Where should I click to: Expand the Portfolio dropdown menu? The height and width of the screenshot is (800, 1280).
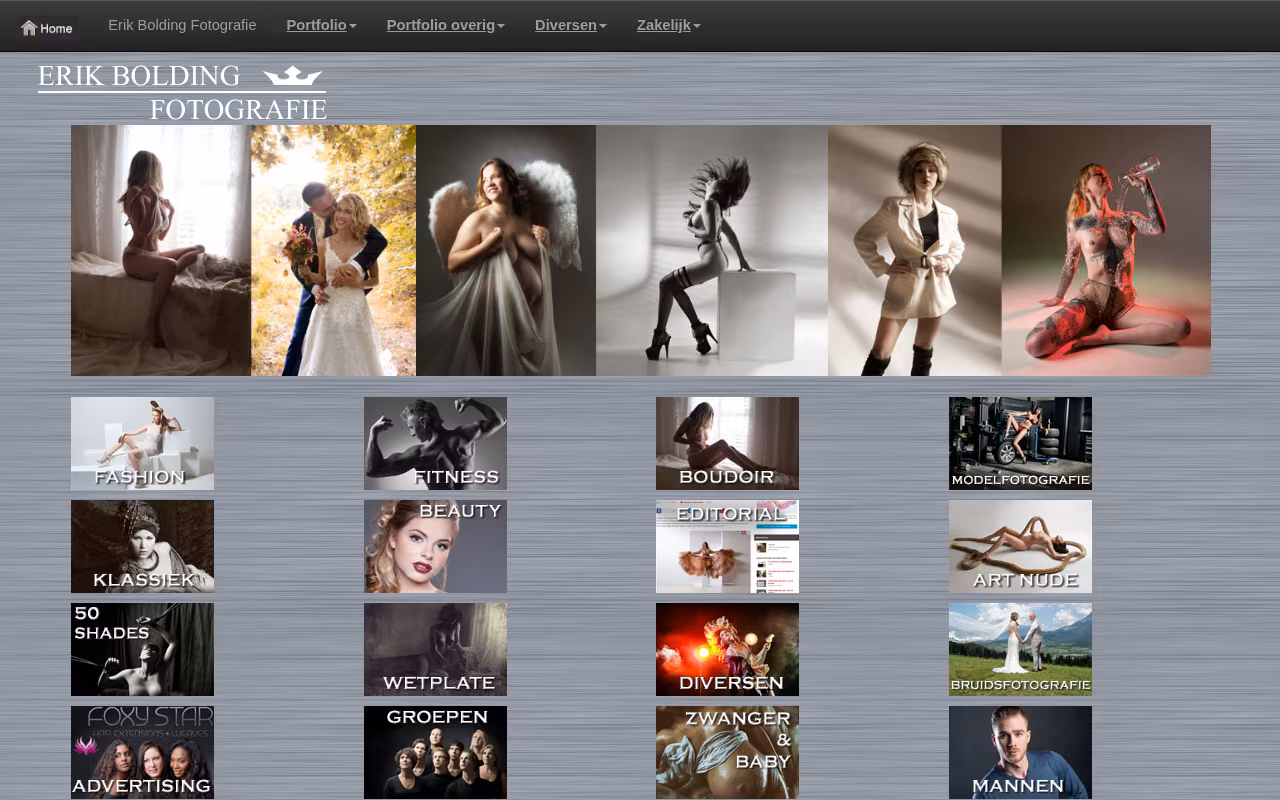point(321,25)
